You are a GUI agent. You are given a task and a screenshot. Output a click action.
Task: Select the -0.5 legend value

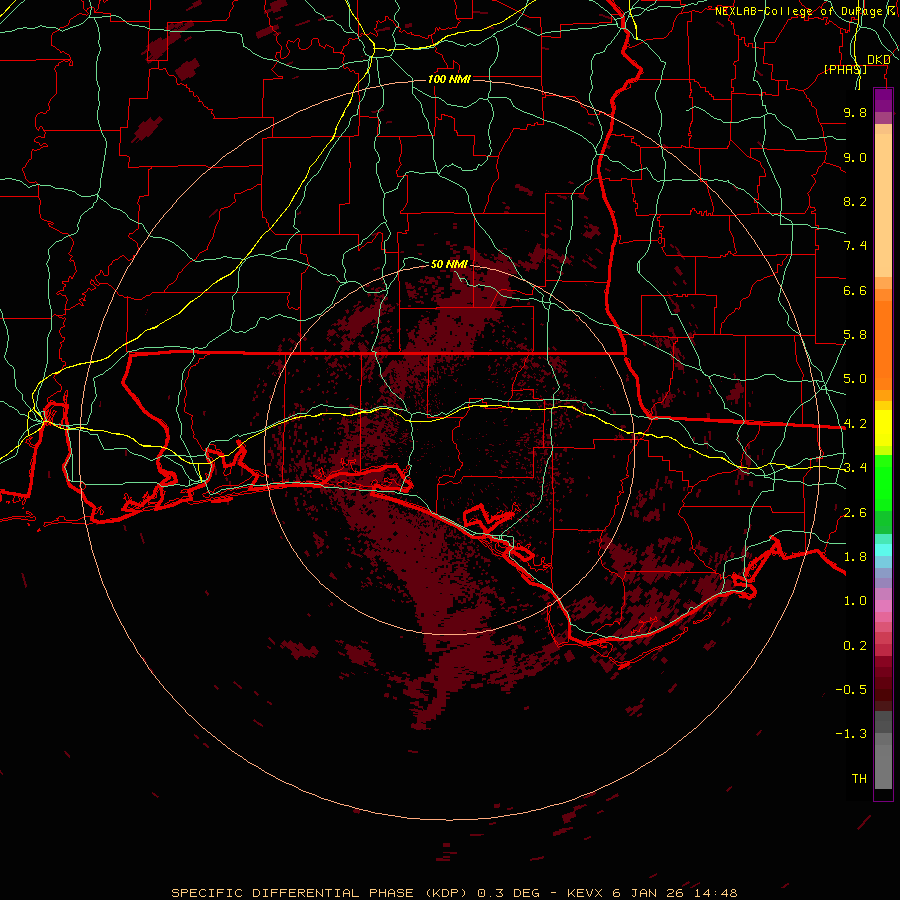[851, 690]
